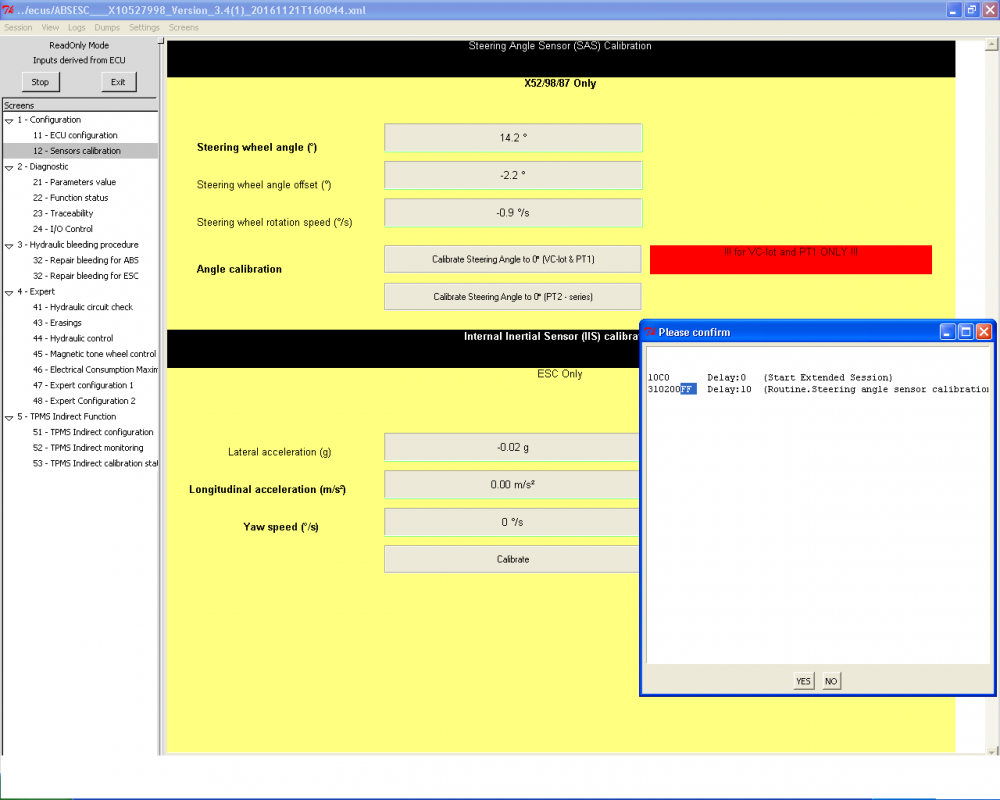The image size is (1000, 800).
Task: Open 52 - TPMS Indirect monitoring
Action: coord(88,448)
